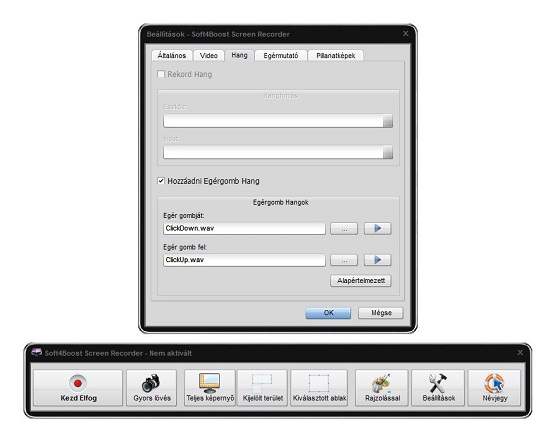Open the Eszköz device dropdown

(x=278, y=121)
